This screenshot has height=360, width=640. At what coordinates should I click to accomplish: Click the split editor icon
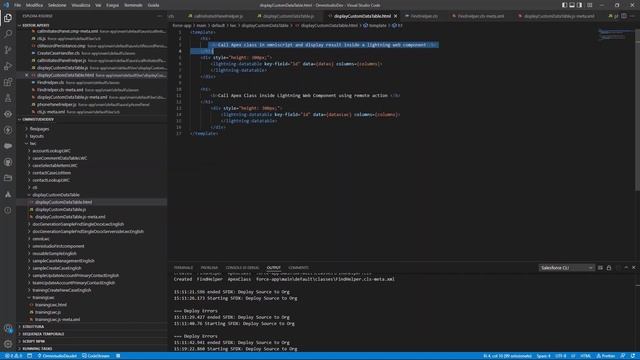624,16
